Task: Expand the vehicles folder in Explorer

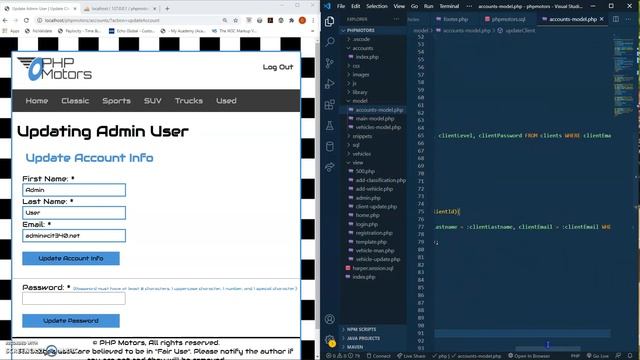Action: [361, 154]
